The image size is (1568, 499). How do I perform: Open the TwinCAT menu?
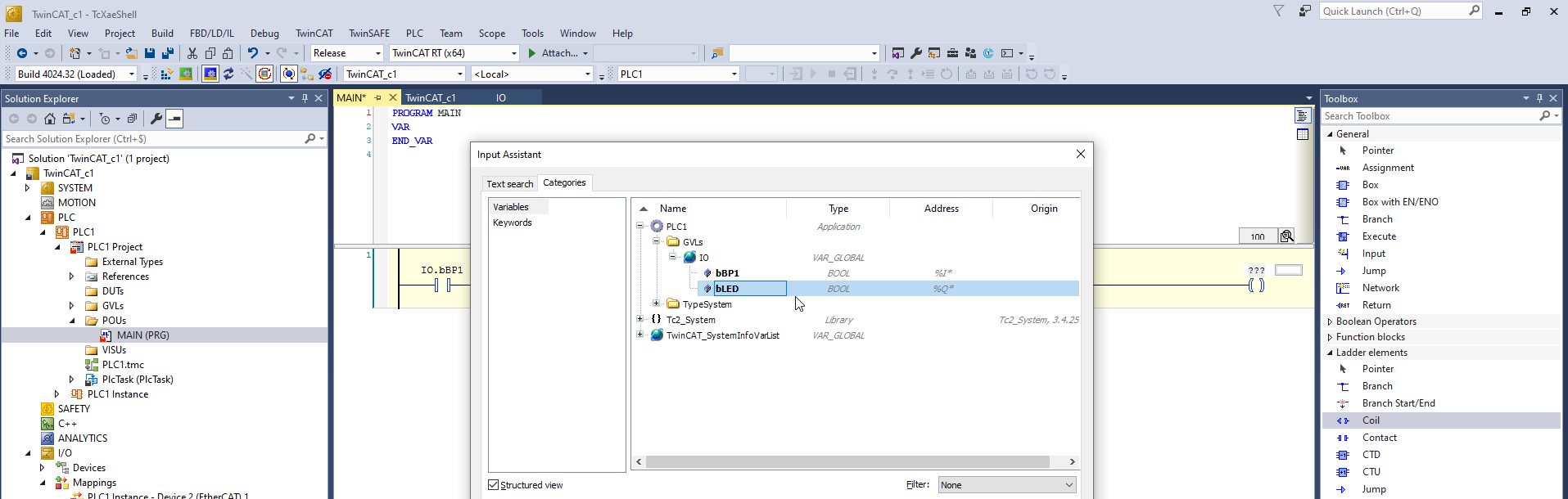pyautogui.click(x=314, y=34)
